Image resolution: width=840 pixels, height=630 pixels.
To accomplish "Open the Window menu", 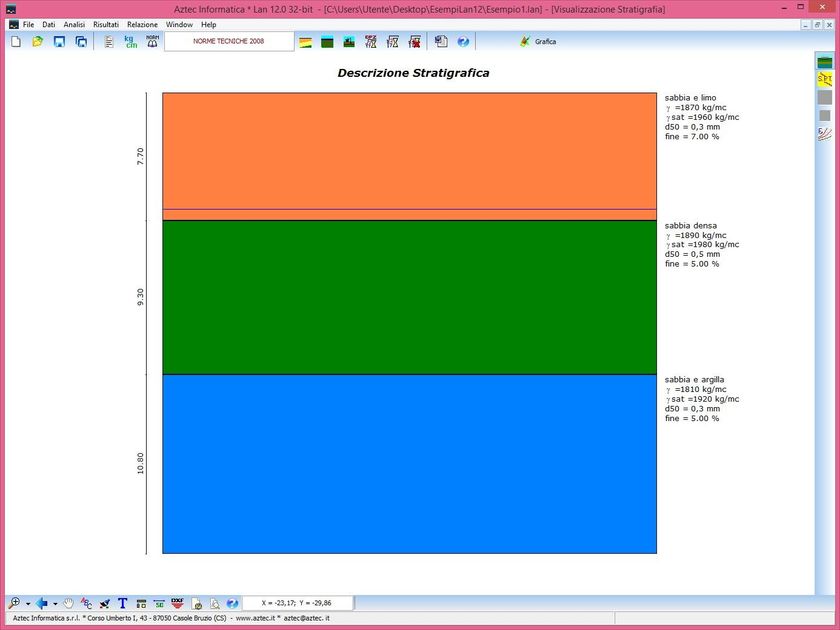I will (x=179, y=25).
